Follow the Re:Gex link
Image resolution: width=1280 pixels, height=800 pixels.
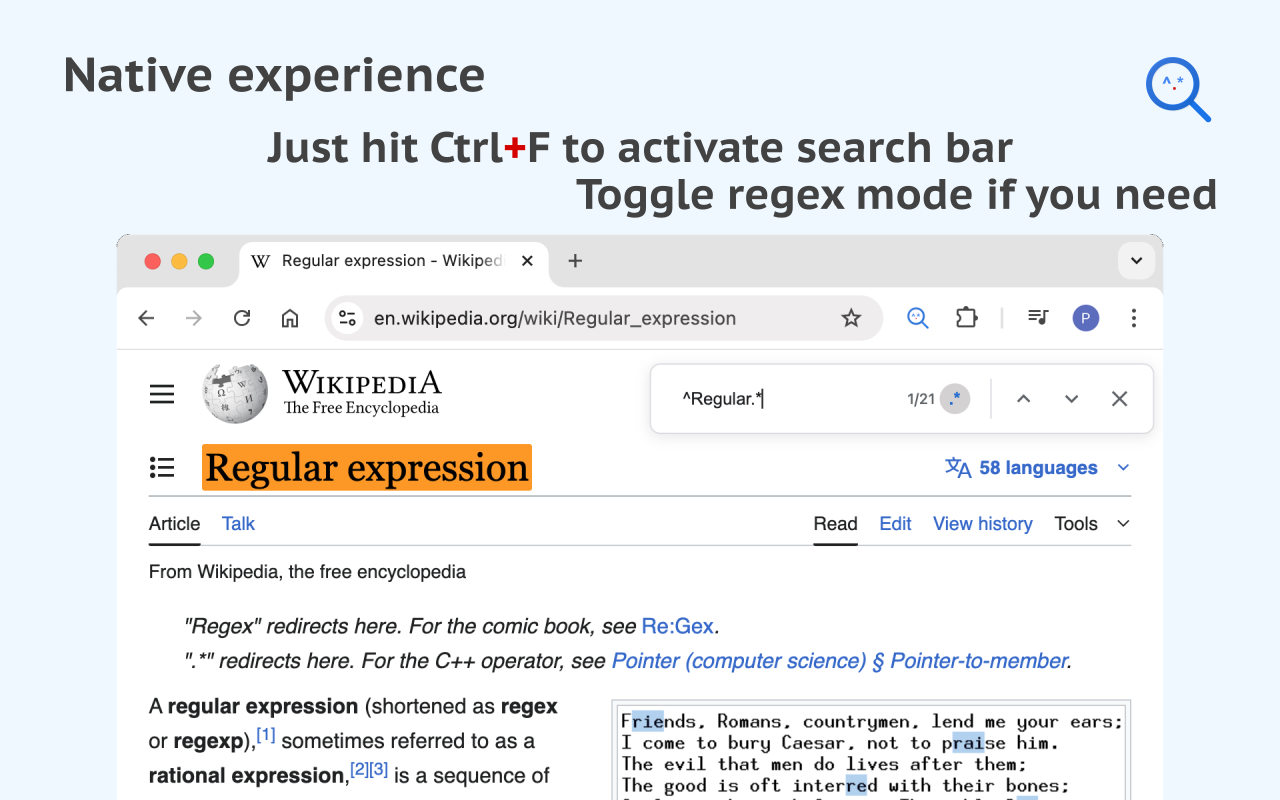pos(678,625)
